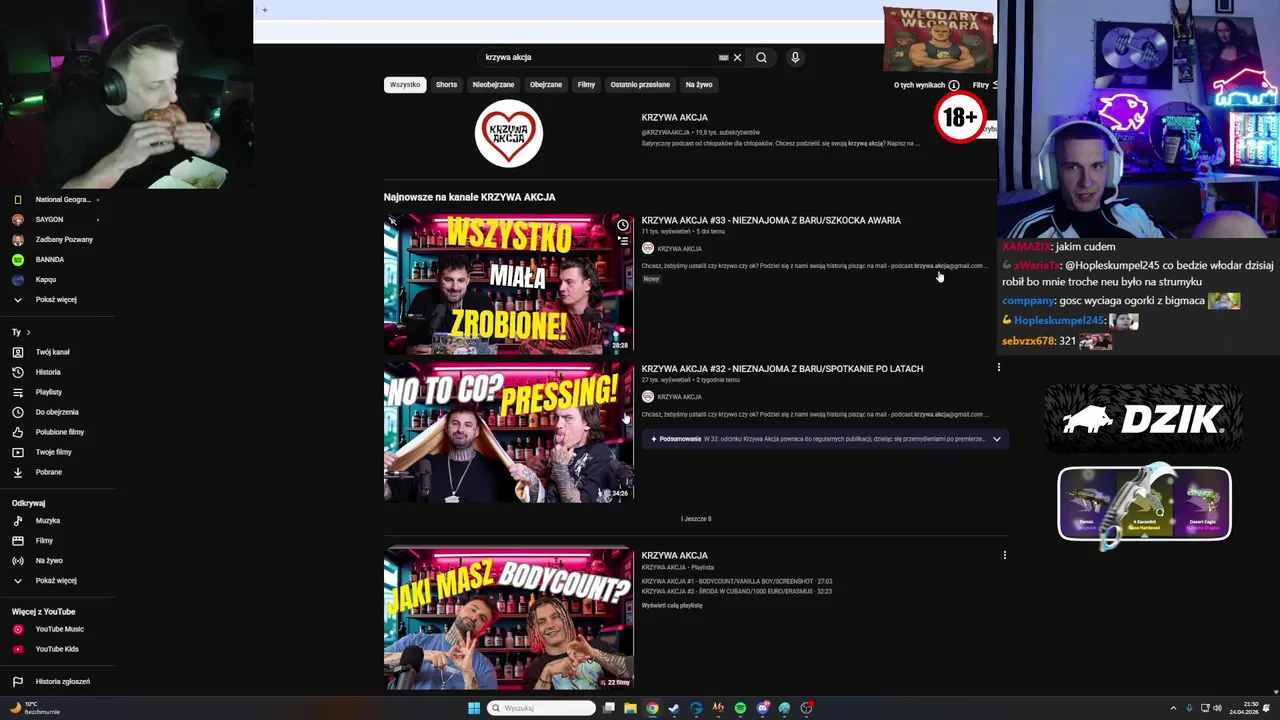
Task: Click the Windows taskbar Wyszukaj search box
Action: (541, 708)
